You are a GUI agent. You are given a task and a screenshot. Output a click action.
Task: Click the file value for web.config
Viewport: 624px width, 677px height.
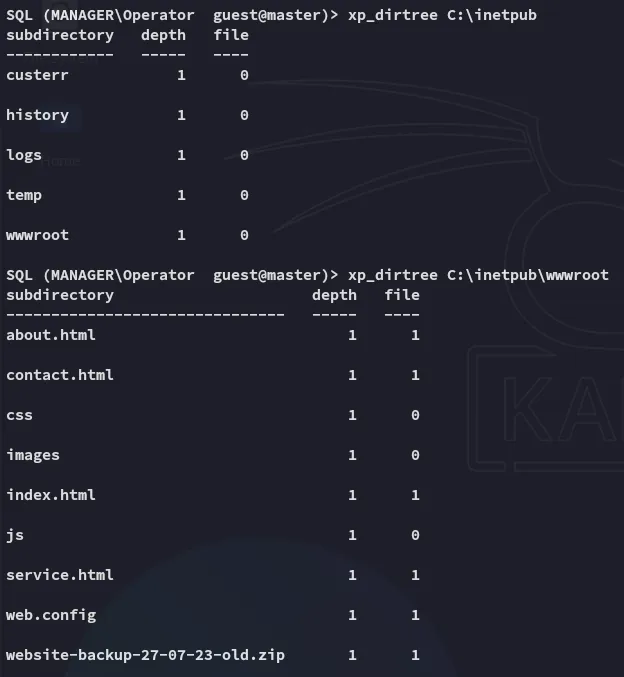coord(415,615)
